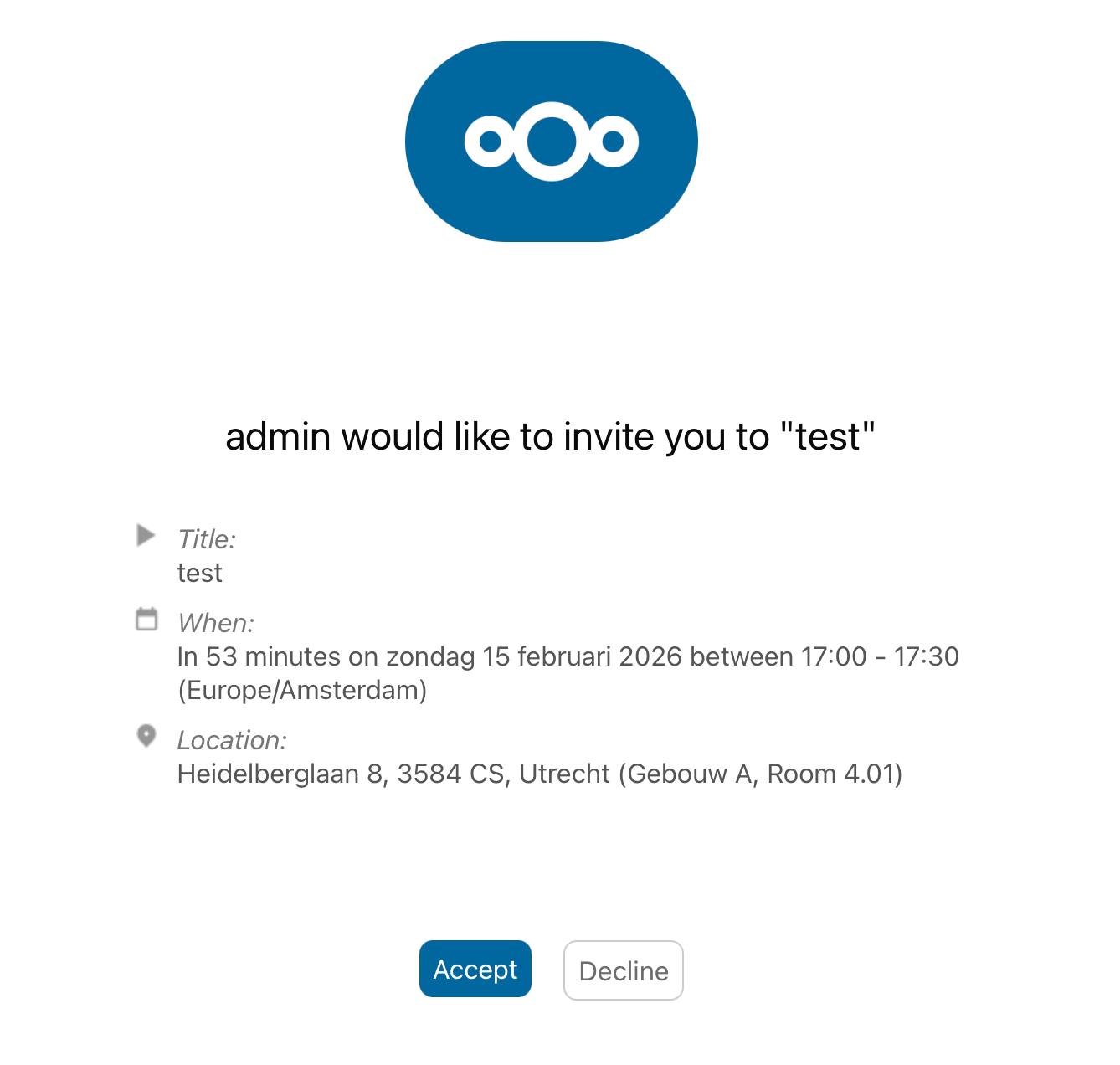Click the When: label

(x=215, y=623)
